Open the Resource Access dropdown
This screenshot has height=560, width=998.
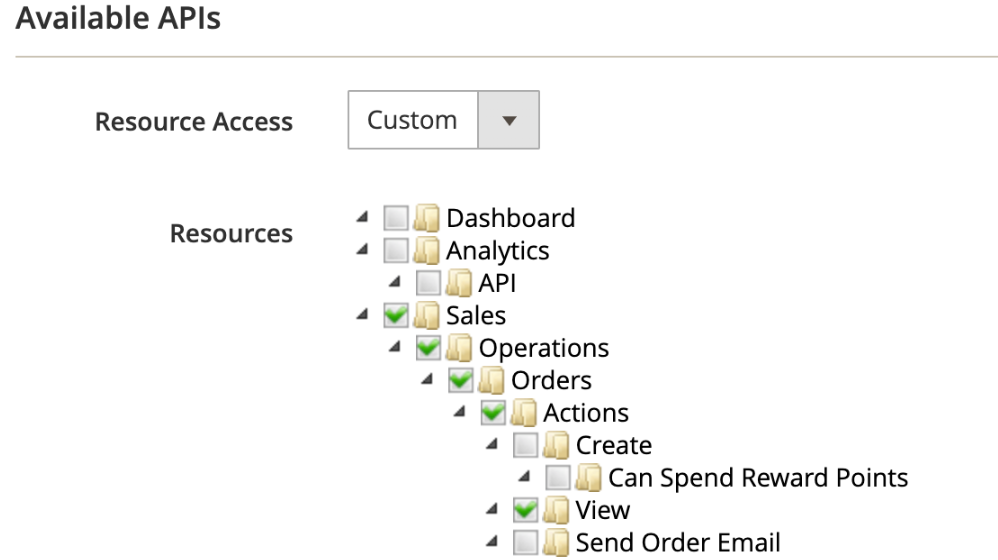point(444,120)
